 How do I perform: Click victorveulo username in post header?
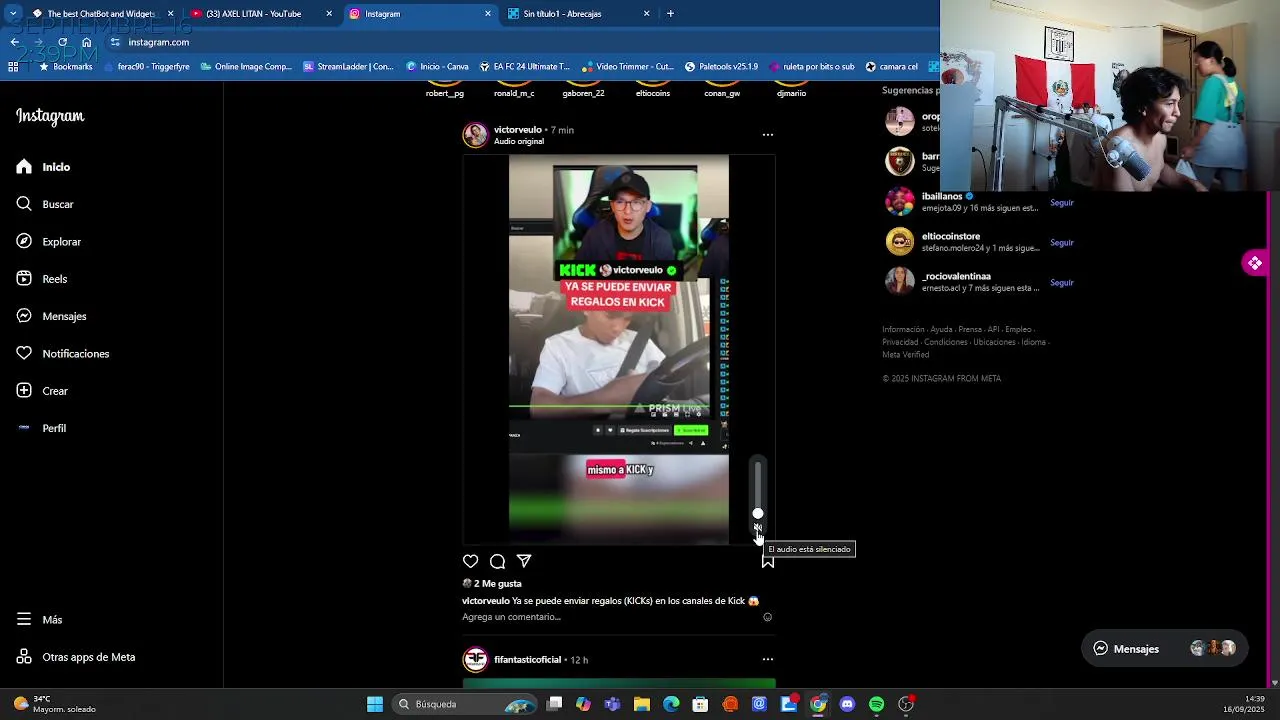pyautogui.click(x=518, y=130)
